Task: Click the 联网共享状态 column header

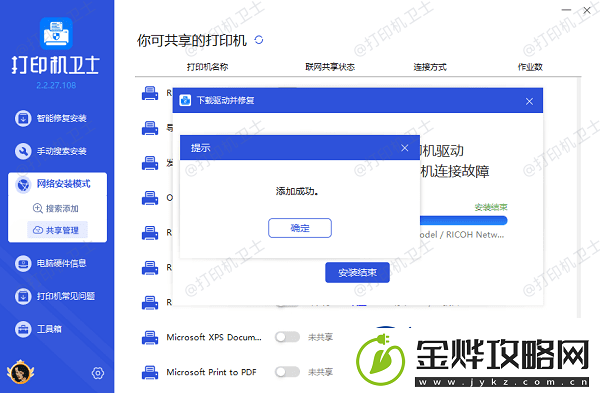Action: (x=330, y=67)
